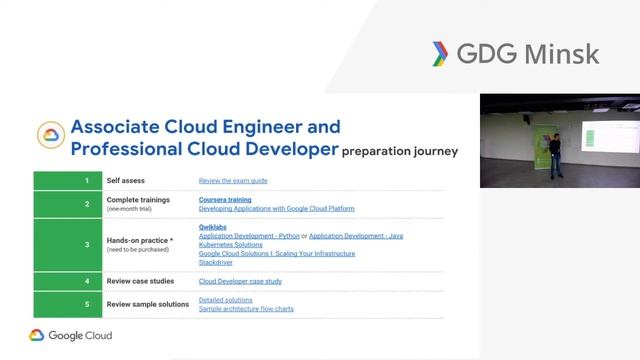Select the 'Review sample solutions' step label
This screenshot has height=360, width=640.
tap(148, 304)
